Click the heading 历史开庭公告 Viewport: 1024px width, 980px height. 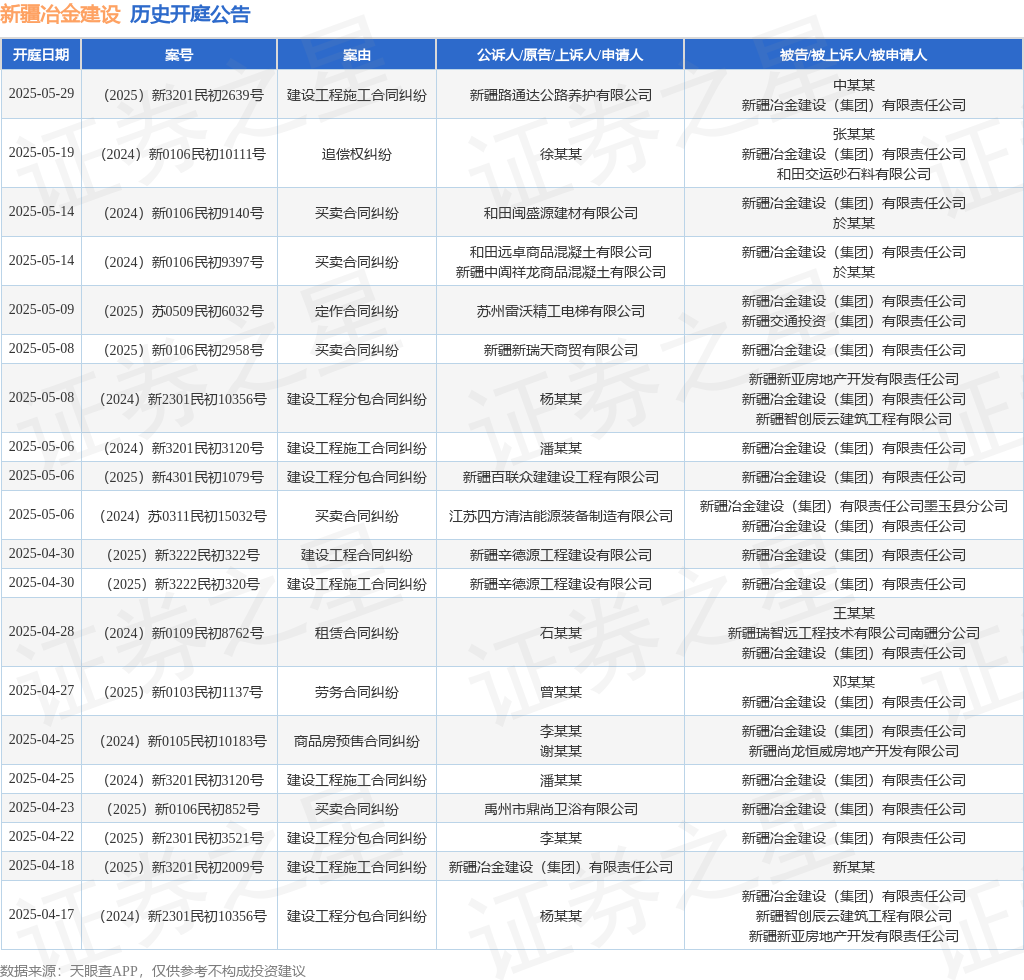click(x=190, y=14)
